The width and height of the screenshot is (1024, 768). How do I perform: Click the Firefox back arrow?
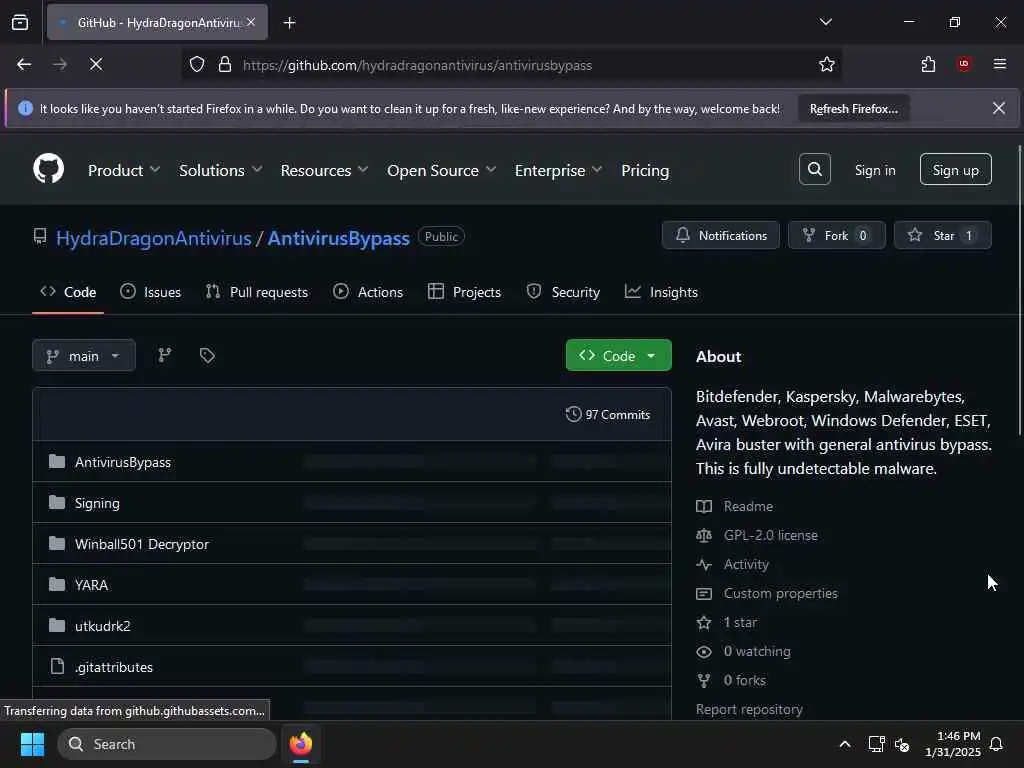click(24, 64)
